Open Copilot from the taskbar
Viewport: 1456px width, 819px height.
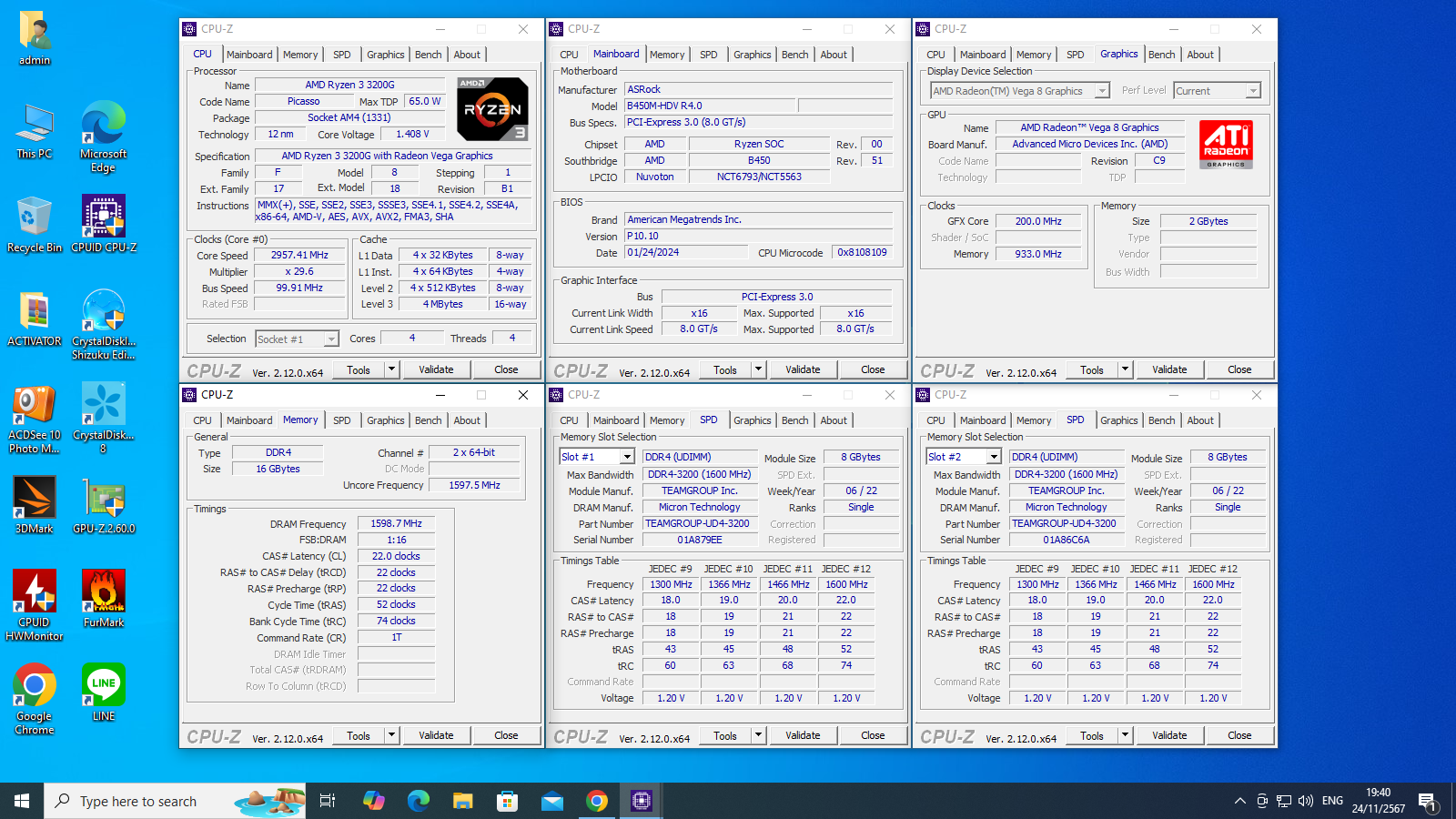coord(374,801)
